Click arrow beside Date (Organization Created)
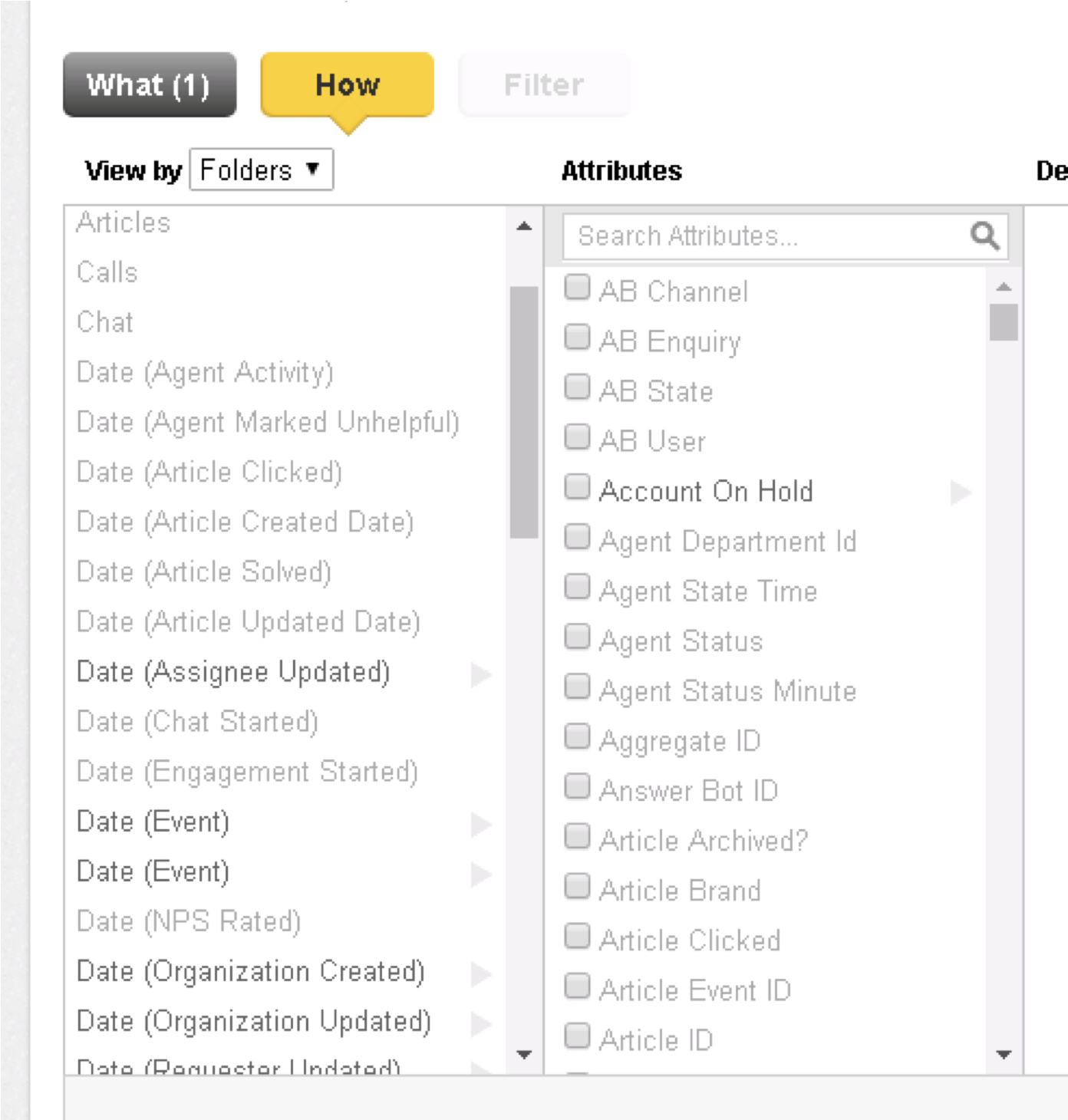1068x1120 pixels. [x=481, y=973]
